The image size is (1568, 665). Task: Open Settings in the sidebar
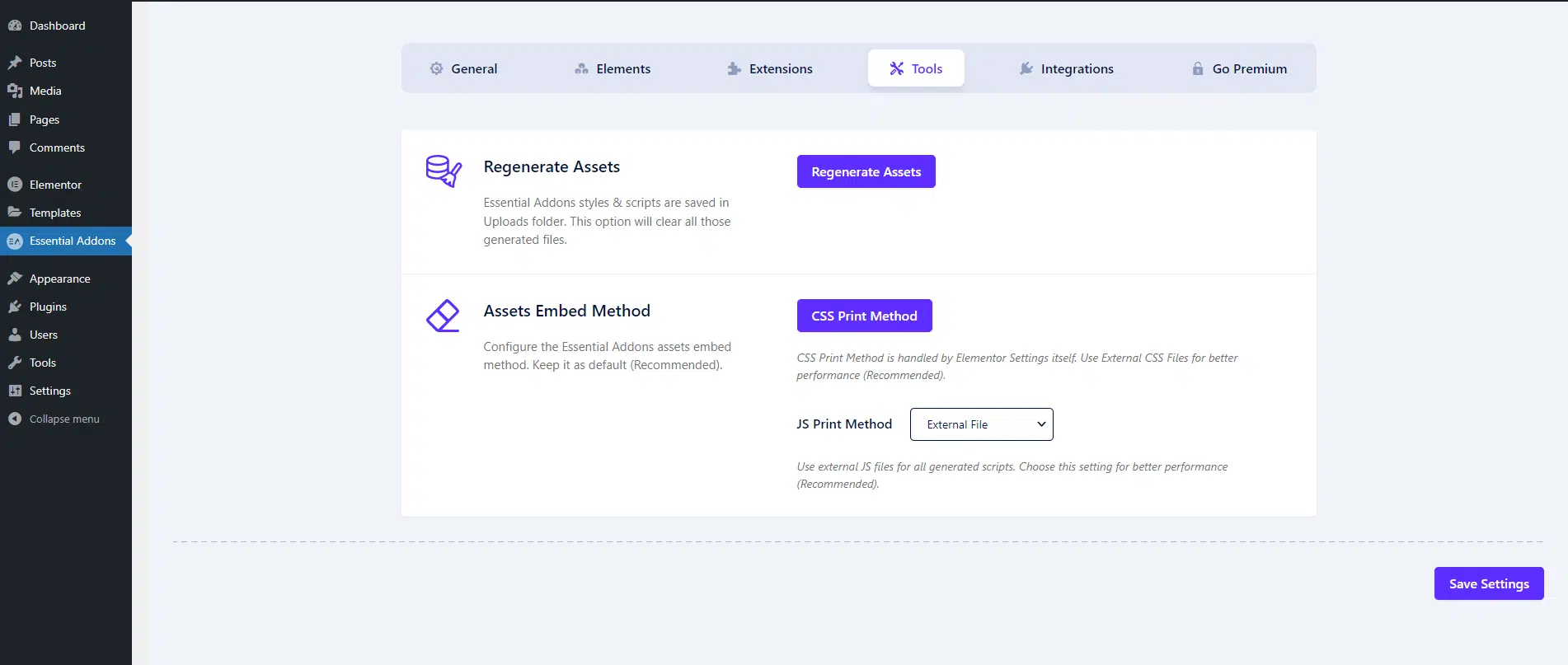click(66, 391)
